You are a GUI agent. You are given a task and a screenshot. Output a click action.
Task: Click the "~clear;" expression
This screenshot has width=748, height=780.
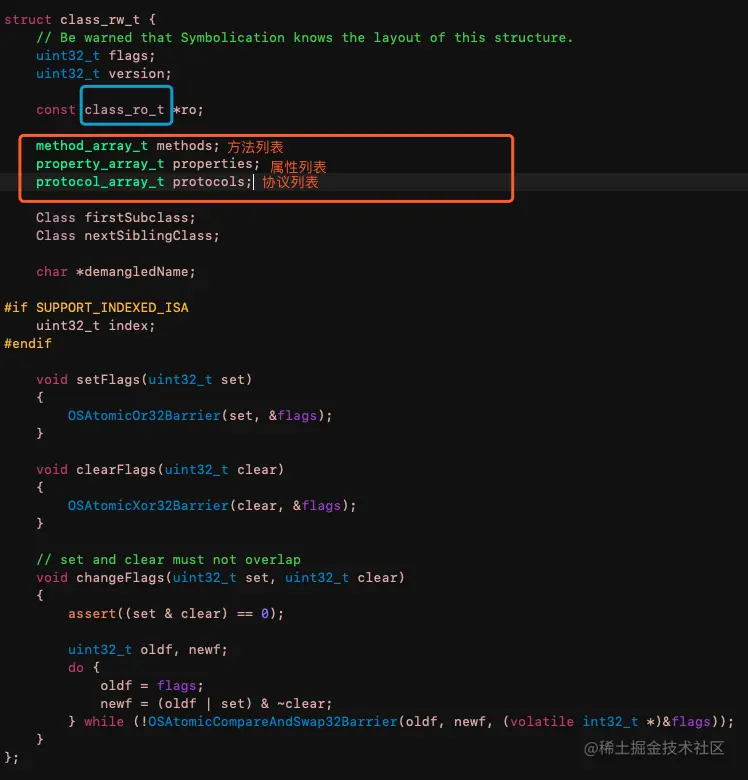pyautogui.click(x=304, y=703)
